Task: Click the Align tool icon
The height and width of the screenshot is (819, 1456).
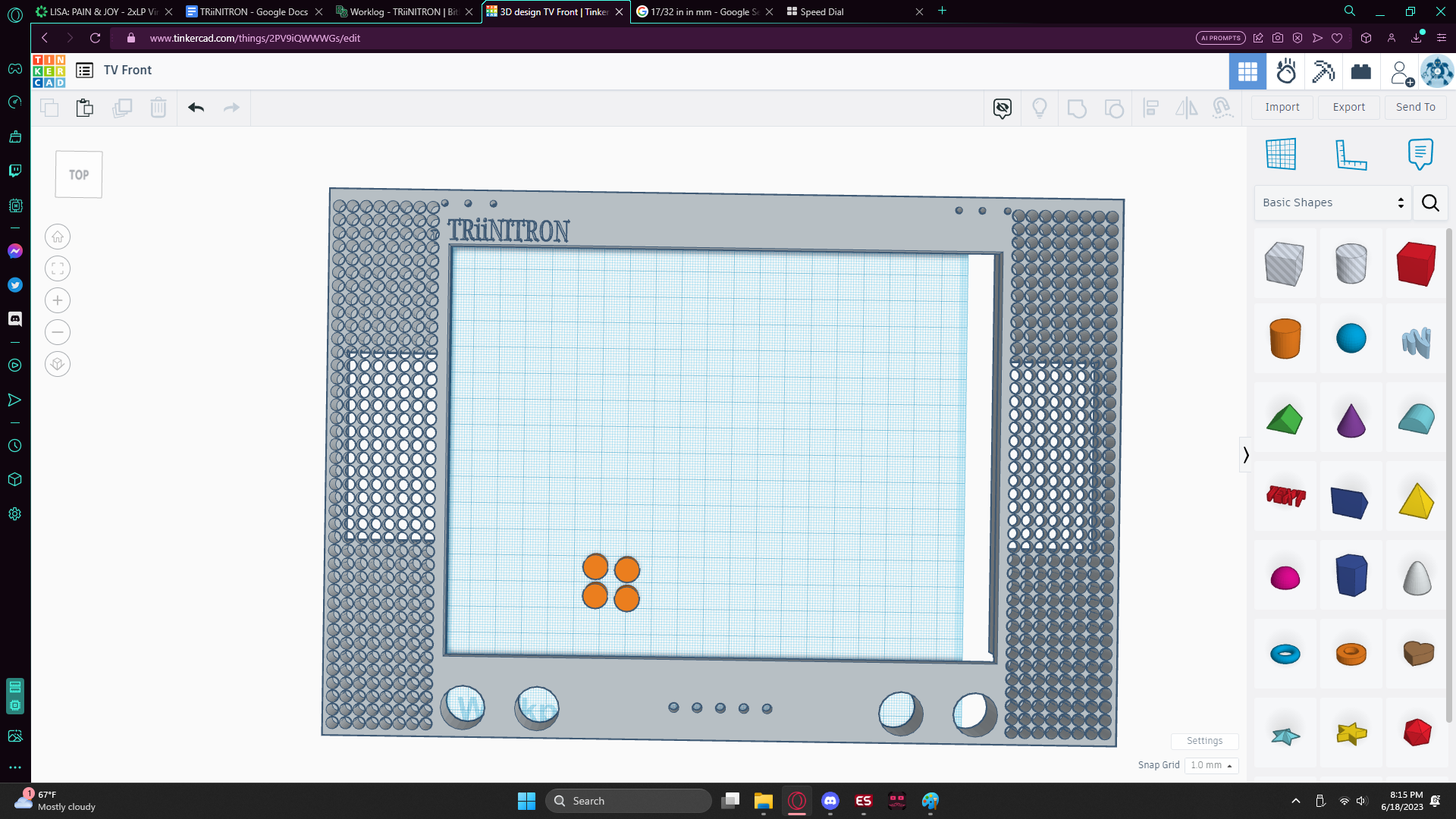Action: coord(1150,108)
